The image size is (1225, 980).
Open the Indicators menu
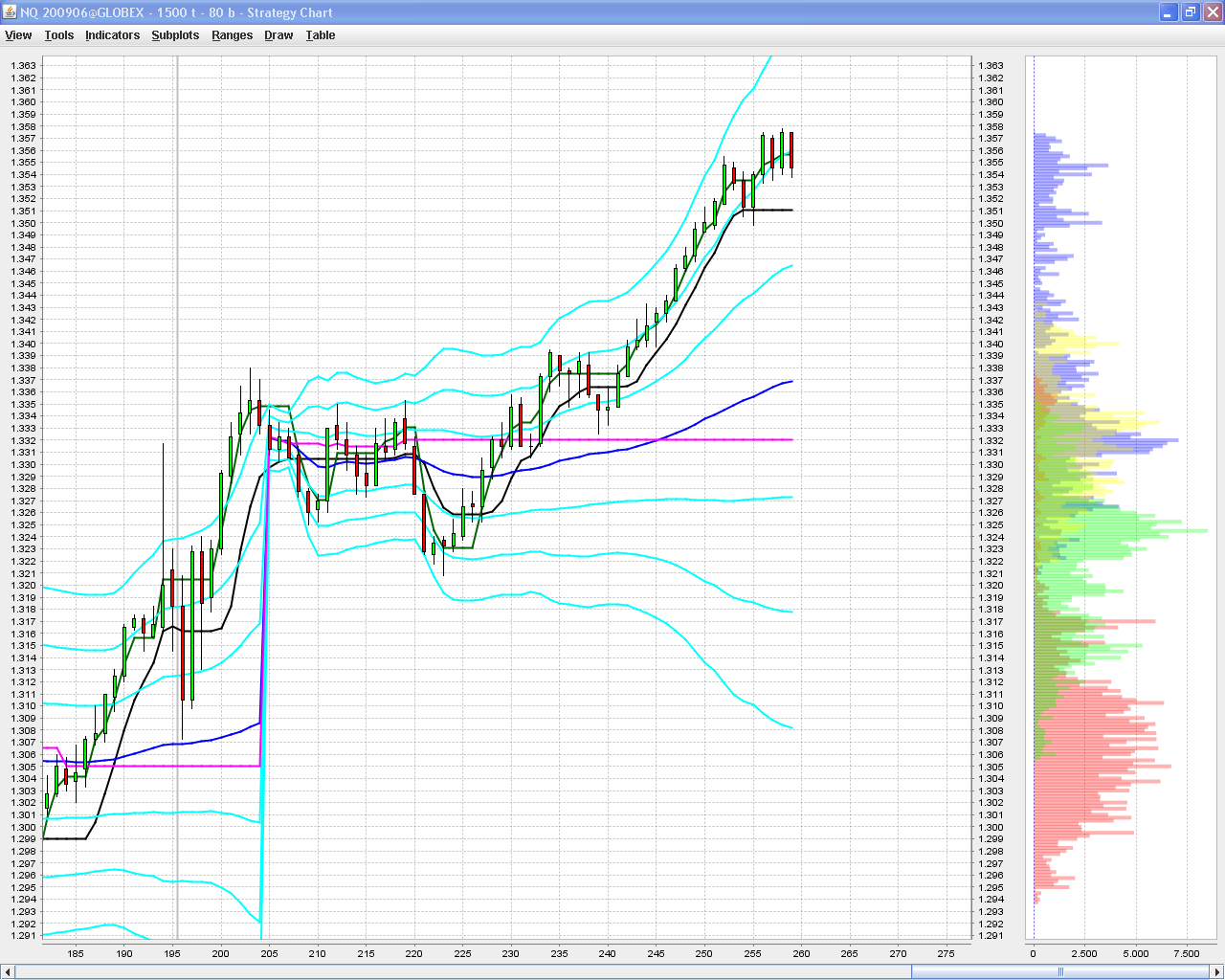(112, 35)
